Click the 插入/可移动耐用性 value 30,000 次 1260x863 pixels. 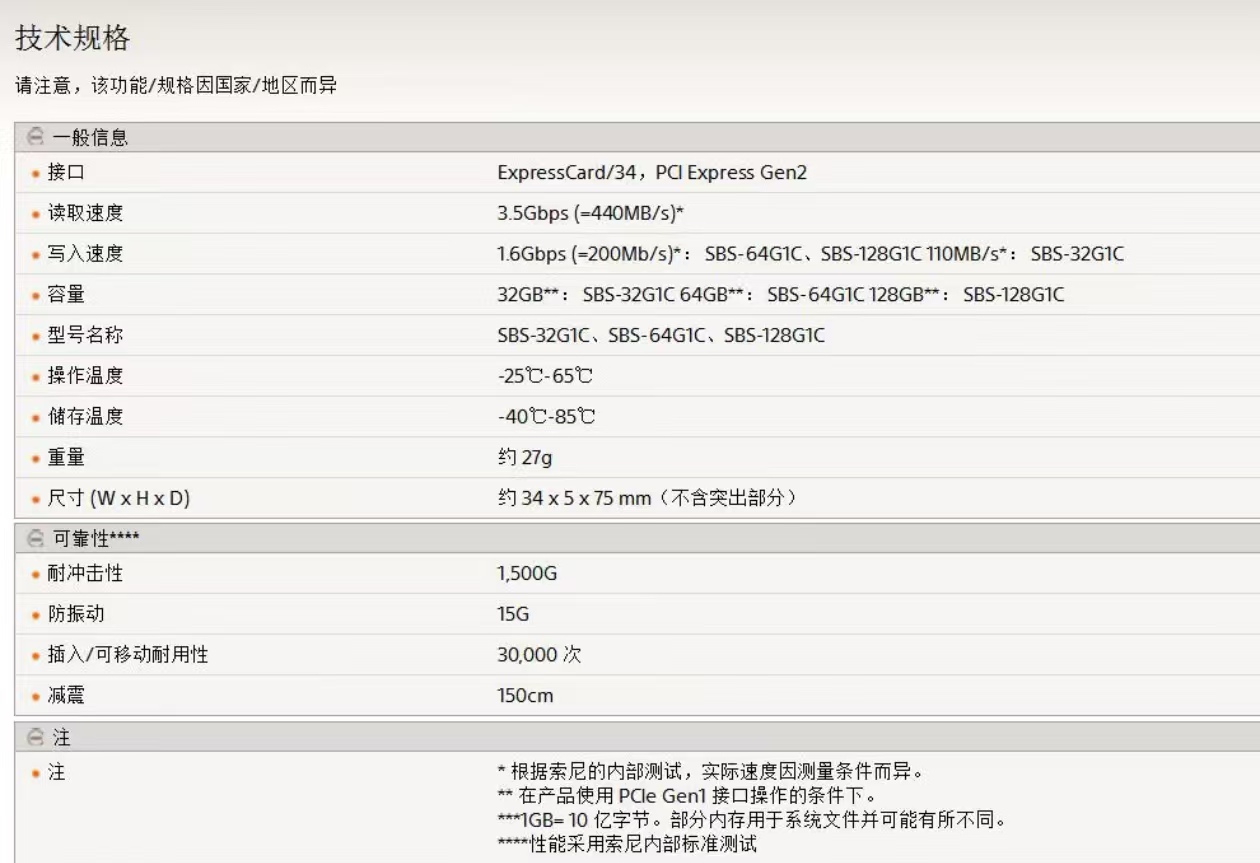click(x=539, y=656)
